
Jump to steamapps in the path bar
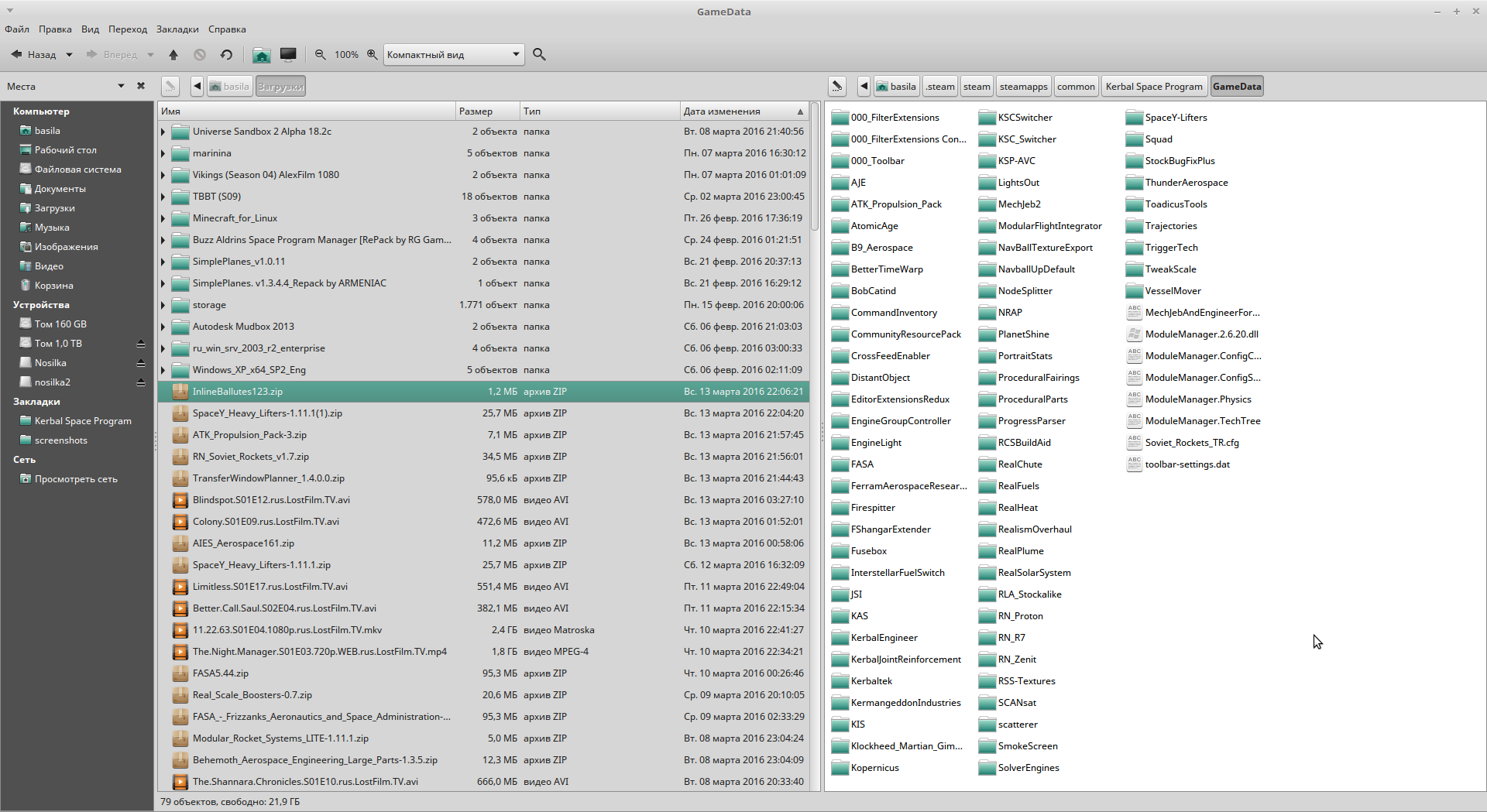click(x=1023, y=87)
